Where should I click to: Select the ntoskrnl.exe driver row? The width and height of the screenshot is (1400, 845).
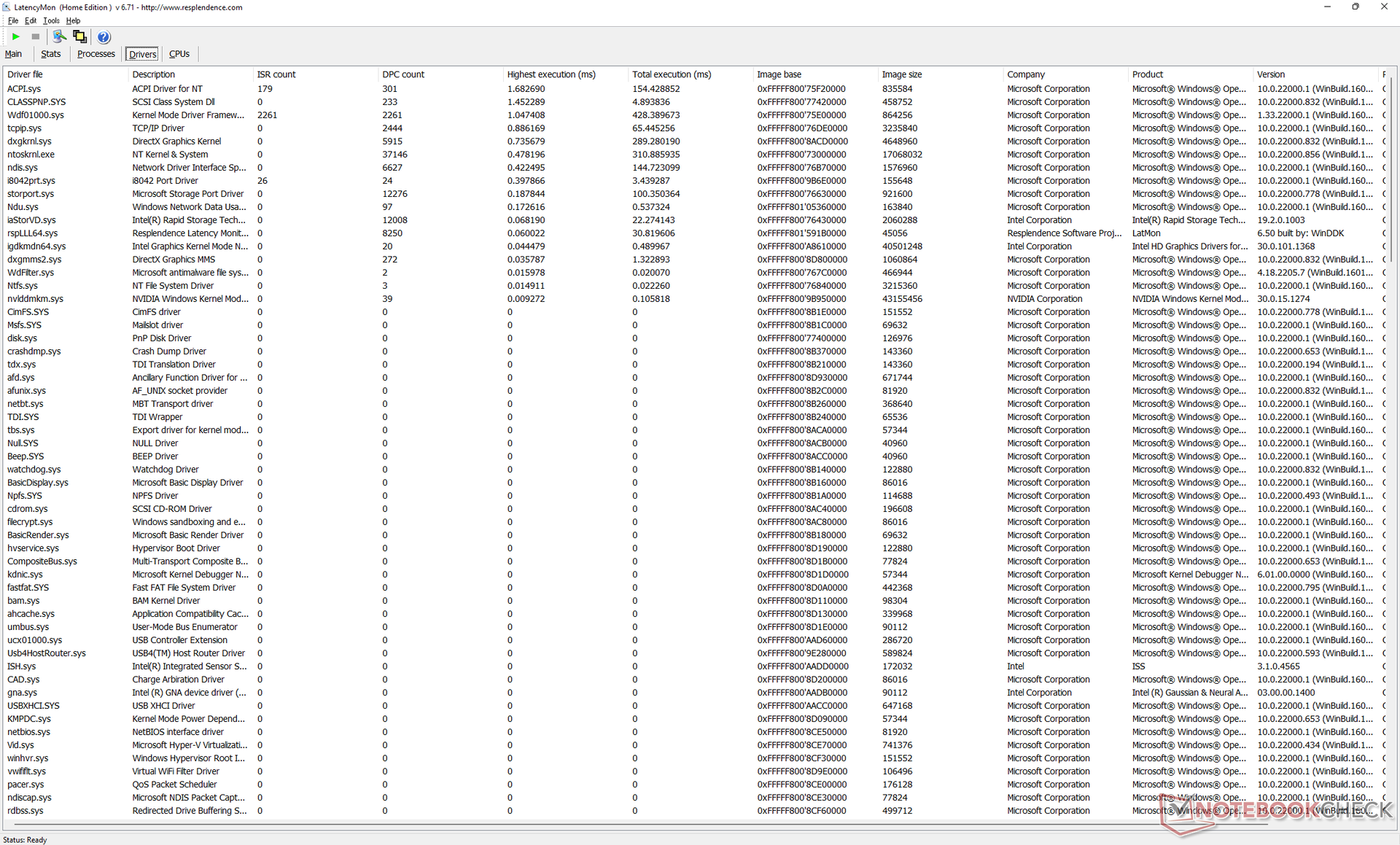point(31,155)
